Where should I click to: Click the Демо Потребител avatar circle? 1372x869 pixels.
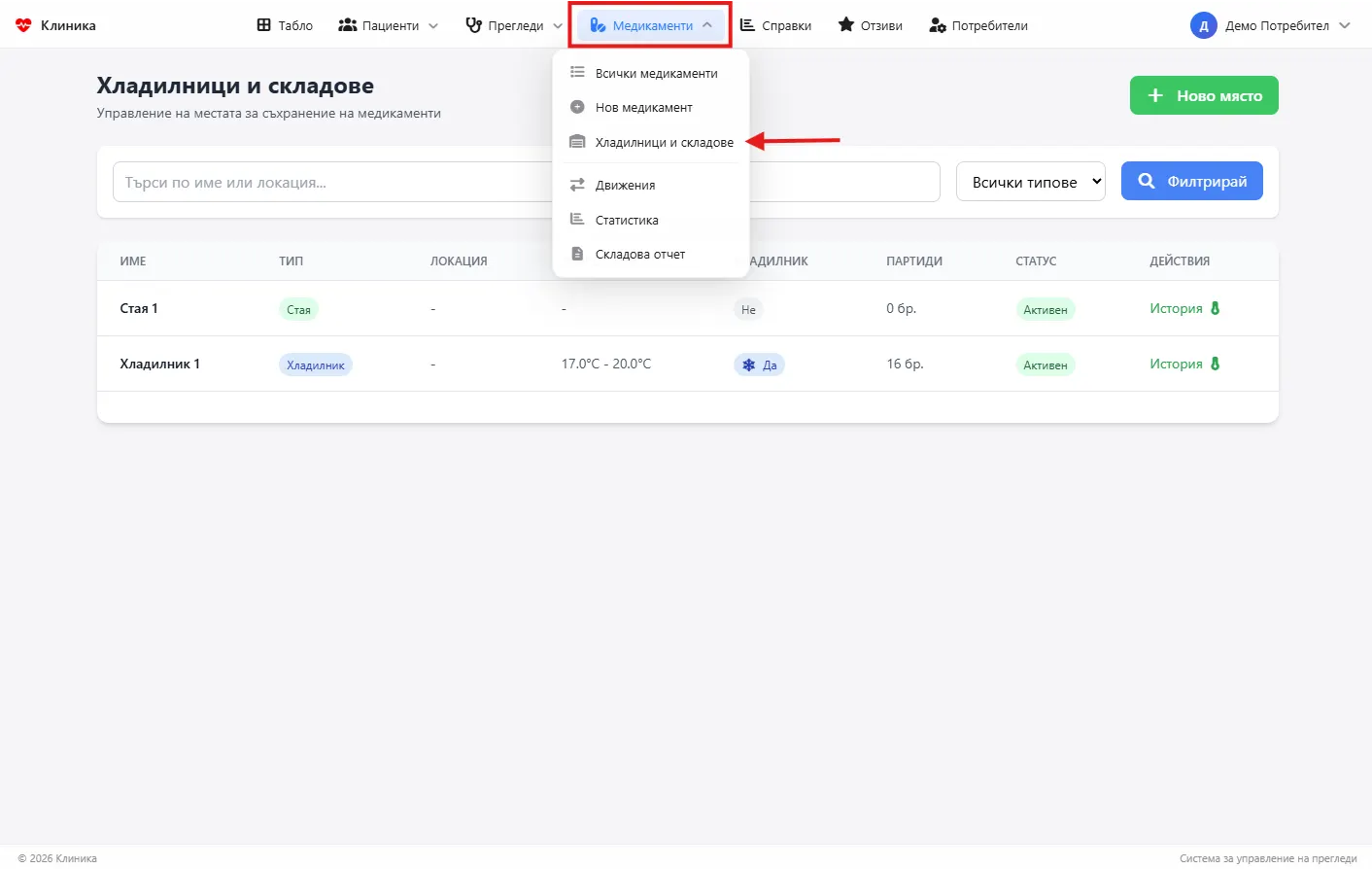point(1204,25)
